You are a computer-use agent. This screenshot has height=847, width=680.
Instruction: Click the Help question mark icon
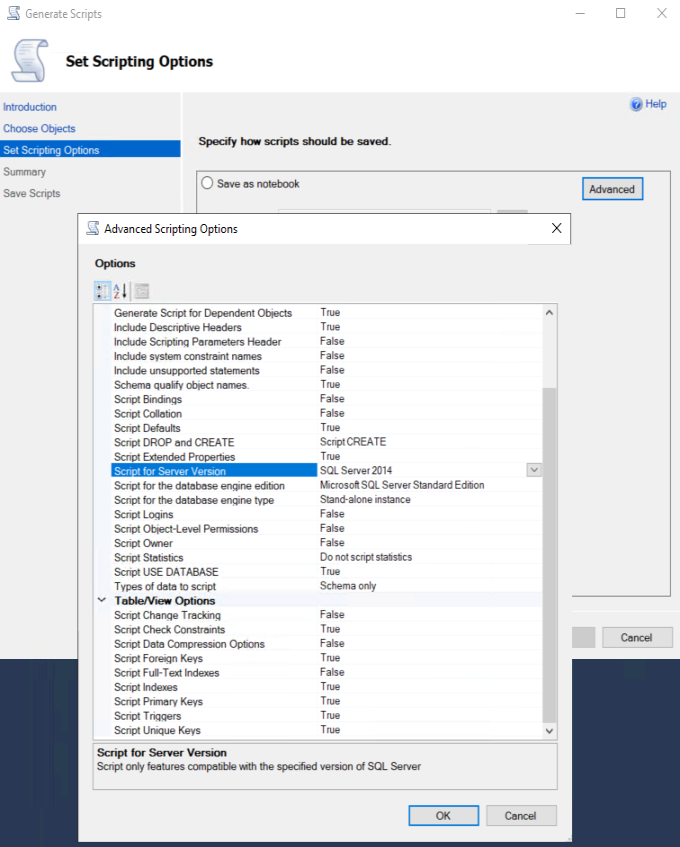[636, 104]
